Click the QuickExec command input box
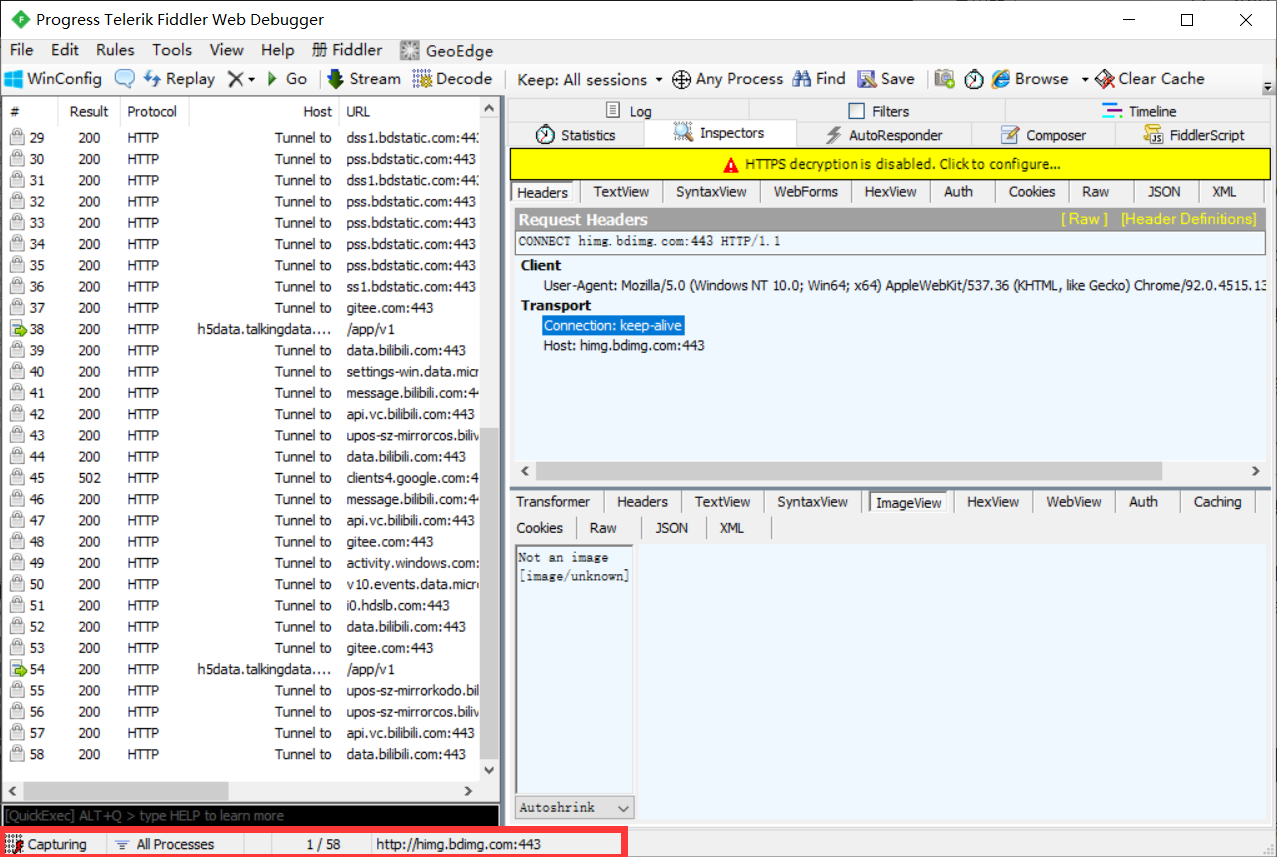 point(250,816)
